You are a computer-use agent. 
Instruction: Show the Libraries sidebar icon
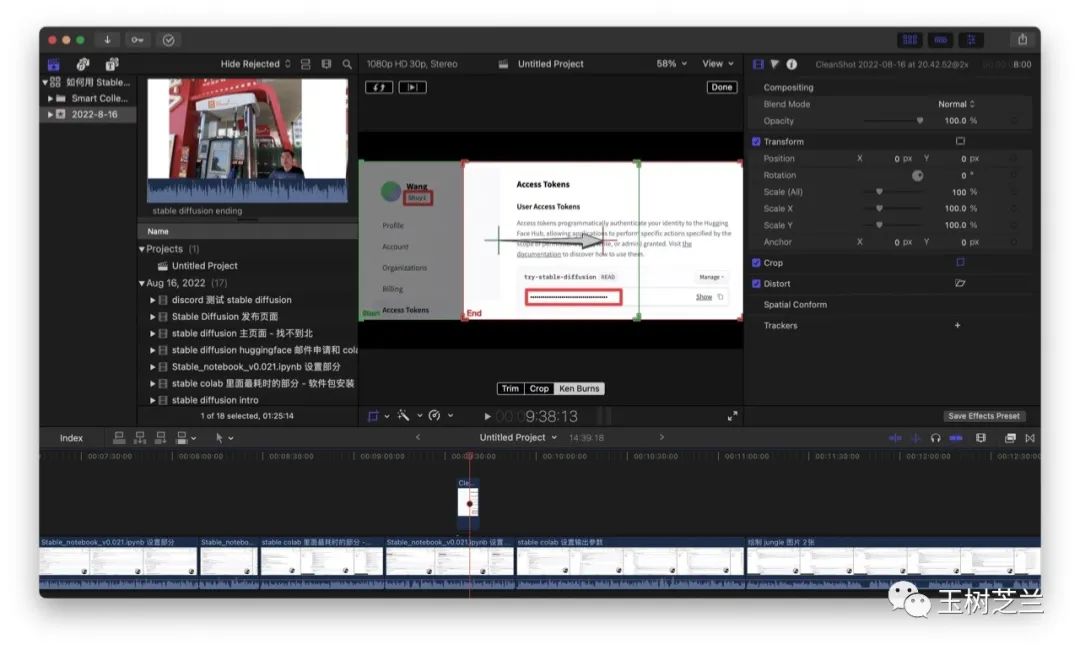54,65
